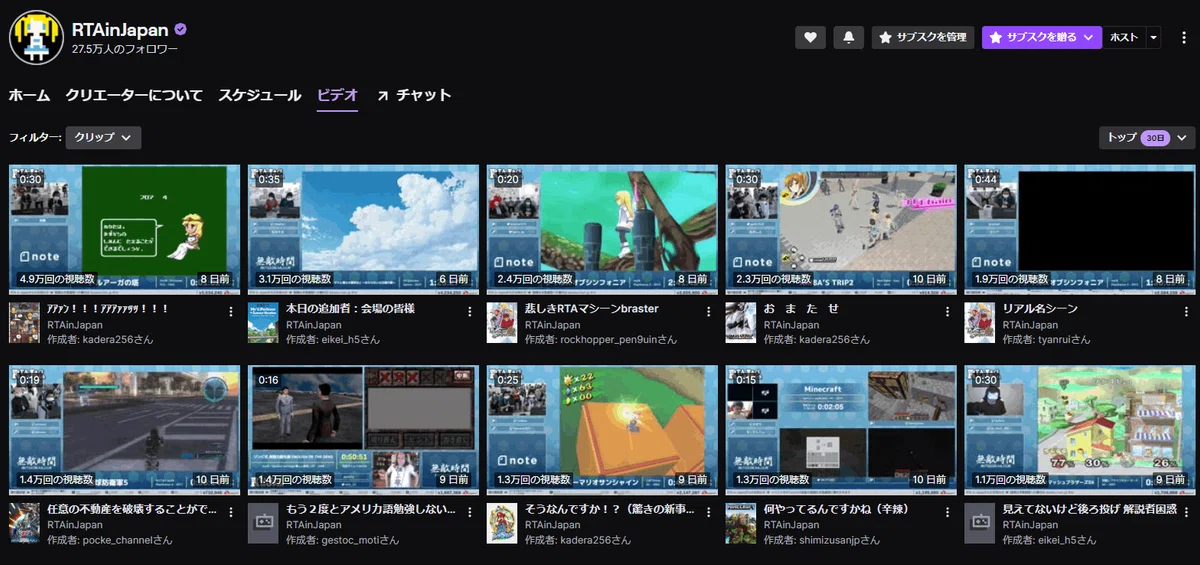Open more options for 見えてないけど後ろ投げ clip

[x=1187, y=511]
